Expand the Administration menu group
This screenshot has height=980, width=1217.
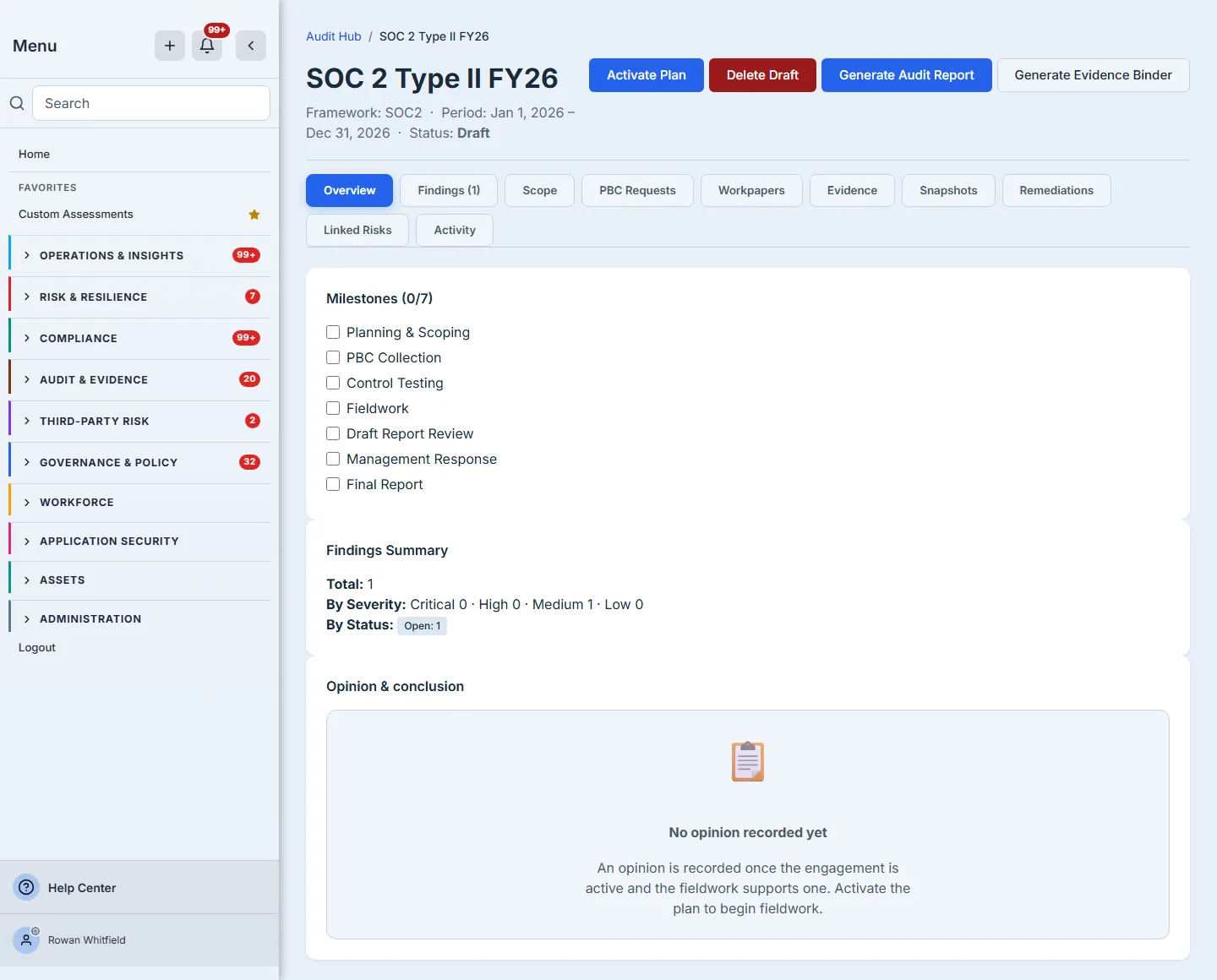[x=139, y=618]
